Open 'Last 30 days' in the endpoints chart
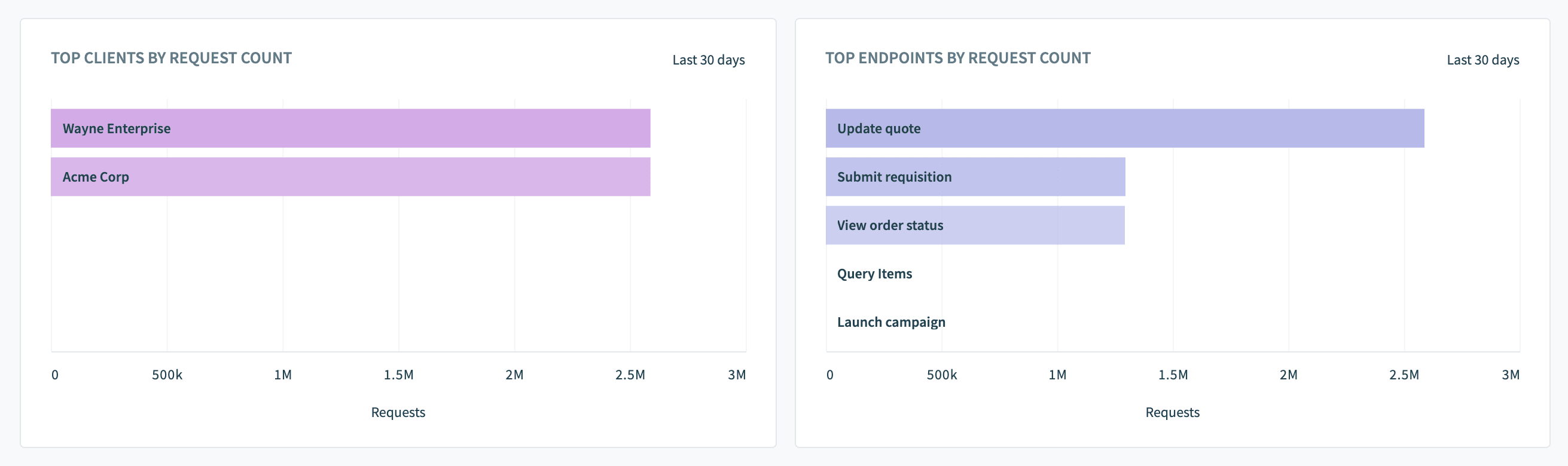This screenshot has width=1568, height=466. (x=1482, y=60)
